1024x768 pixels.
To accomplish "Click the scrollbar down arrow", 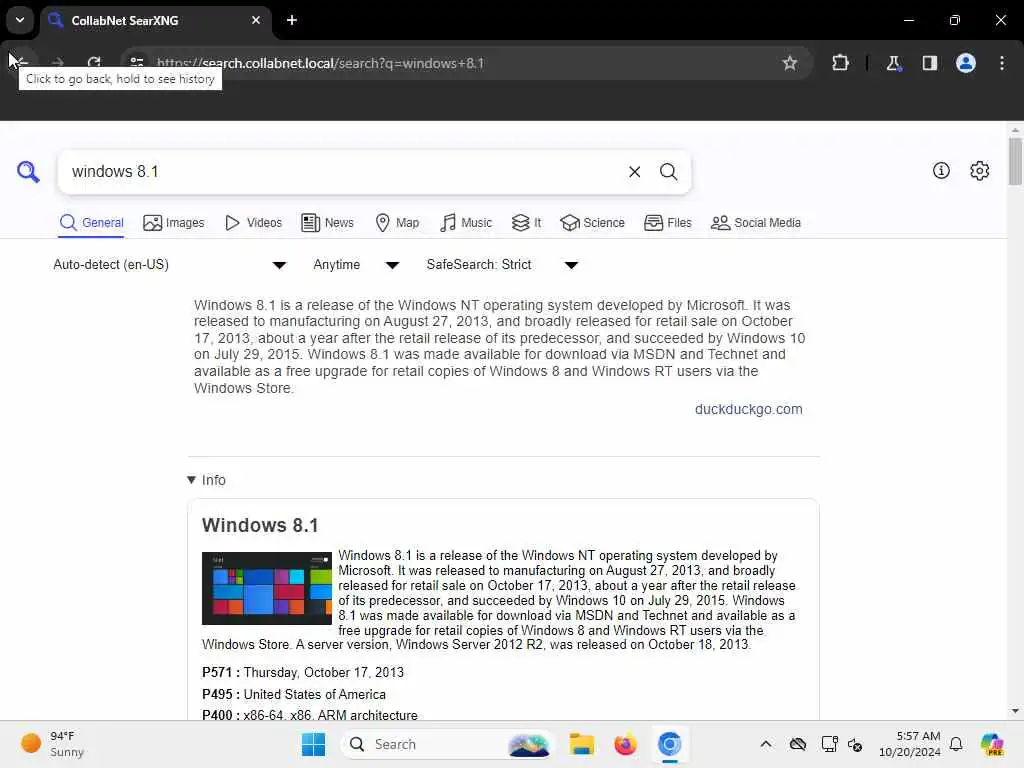I will 1014,711.
